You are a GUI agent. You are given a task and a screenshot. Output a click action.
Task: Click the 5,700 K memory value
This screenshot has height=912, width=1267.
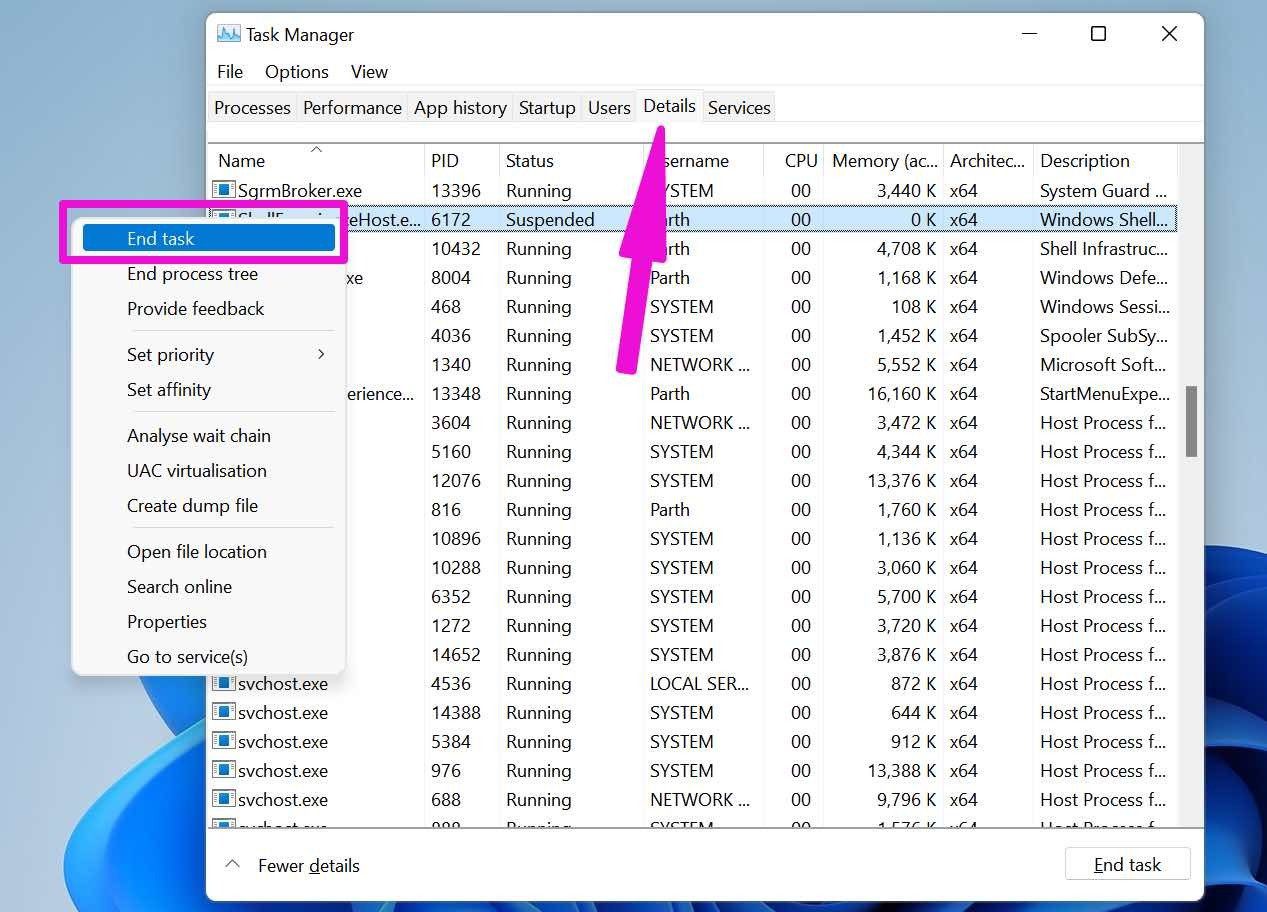(x=908, y=597)
